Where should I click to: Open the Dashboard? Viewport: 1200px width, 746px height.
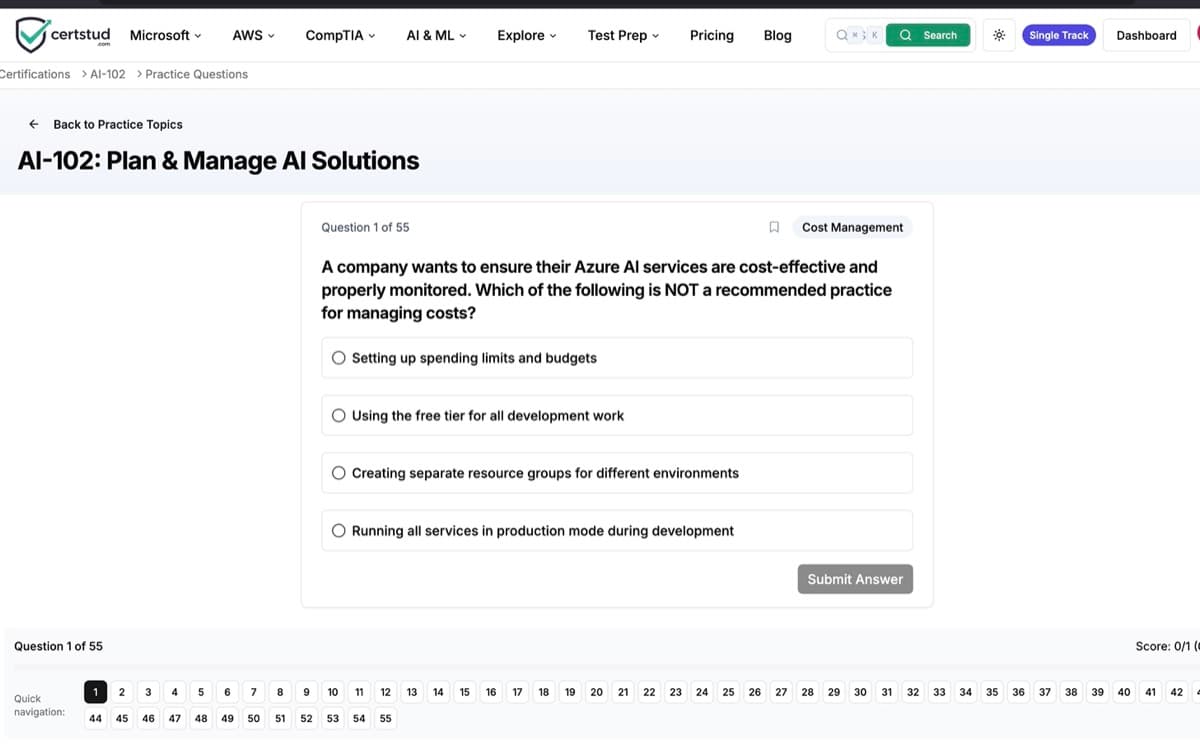click(x=1146, y=34)
